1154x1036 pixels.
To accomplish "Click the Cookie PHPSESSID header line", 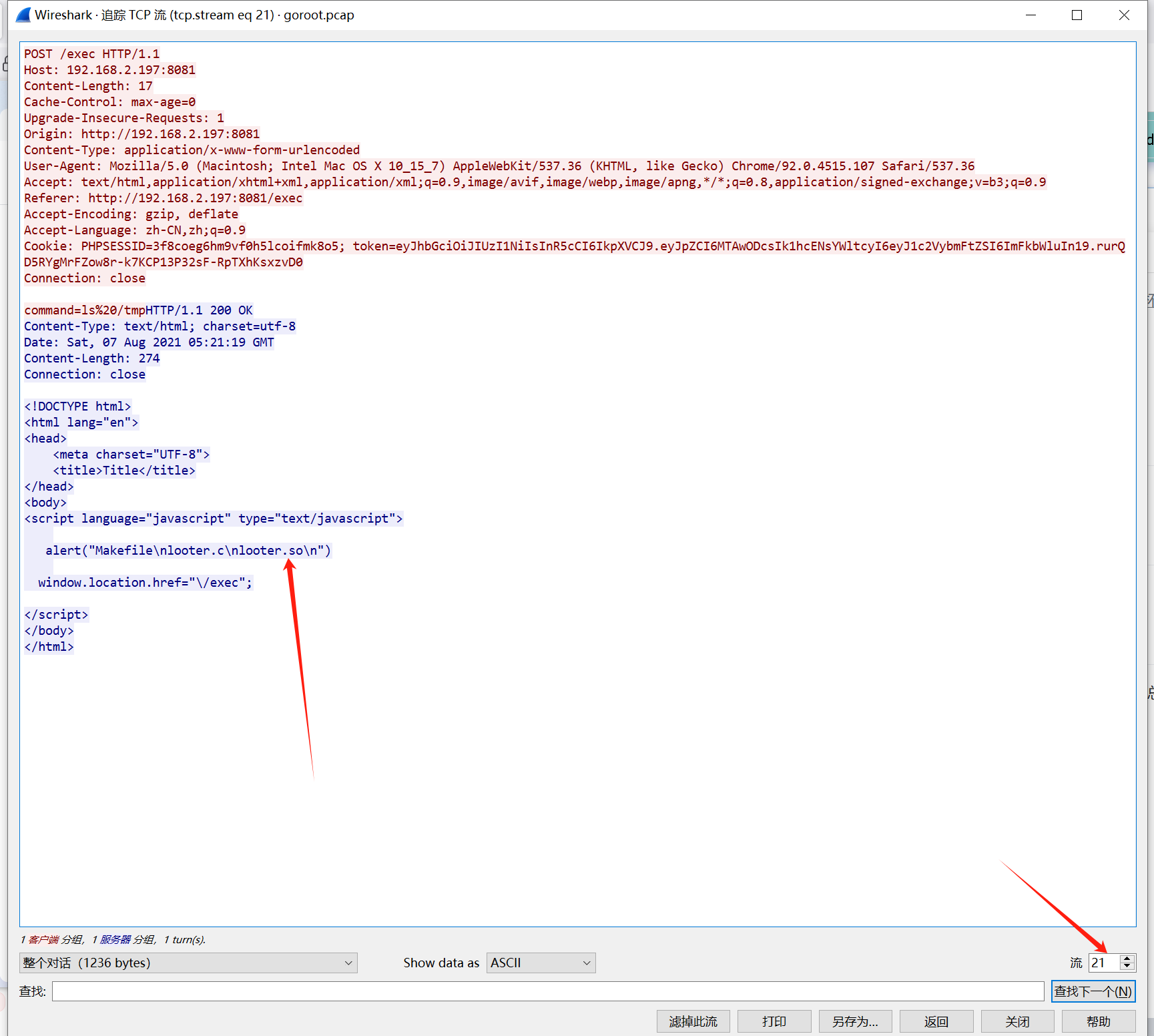I will pos(575,254).
